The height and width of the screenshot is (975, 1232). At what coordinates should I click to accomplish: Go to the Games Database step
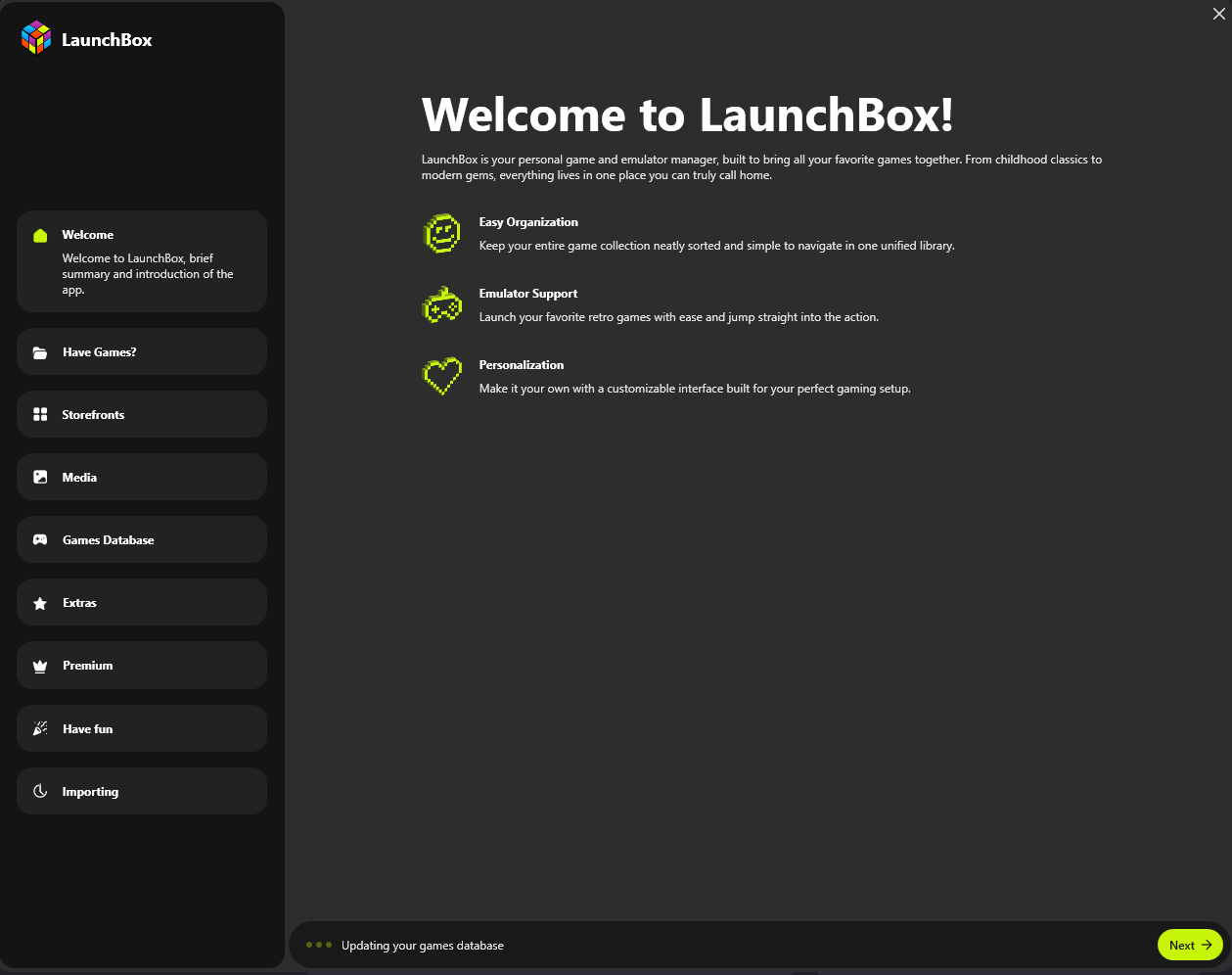click(x=142, y=539)
